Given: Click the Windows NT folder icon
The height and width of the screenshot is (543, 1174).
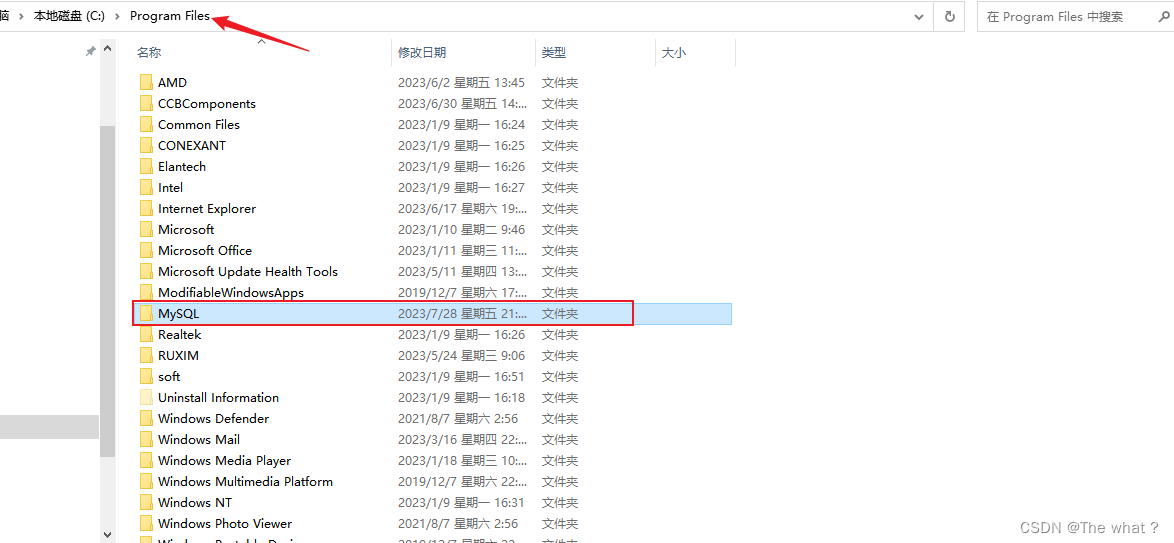Looking at the screenshot, I should pyautogui.click(x=146, y=502).
